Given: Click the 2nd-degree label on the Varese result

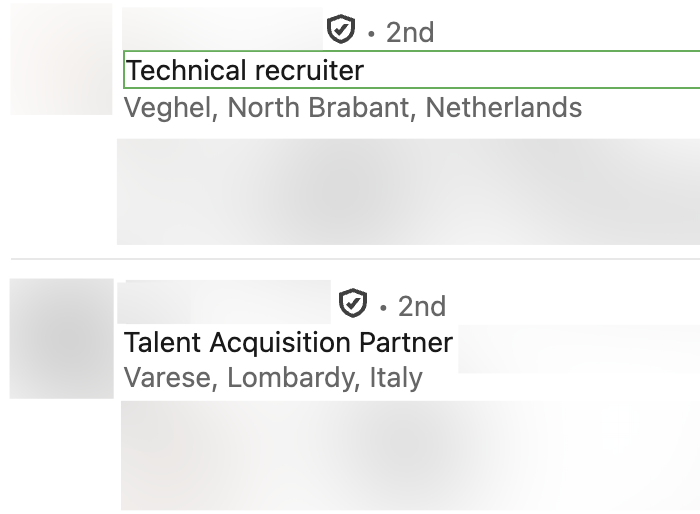Looking at the screenshot, I should pos(422,305).
